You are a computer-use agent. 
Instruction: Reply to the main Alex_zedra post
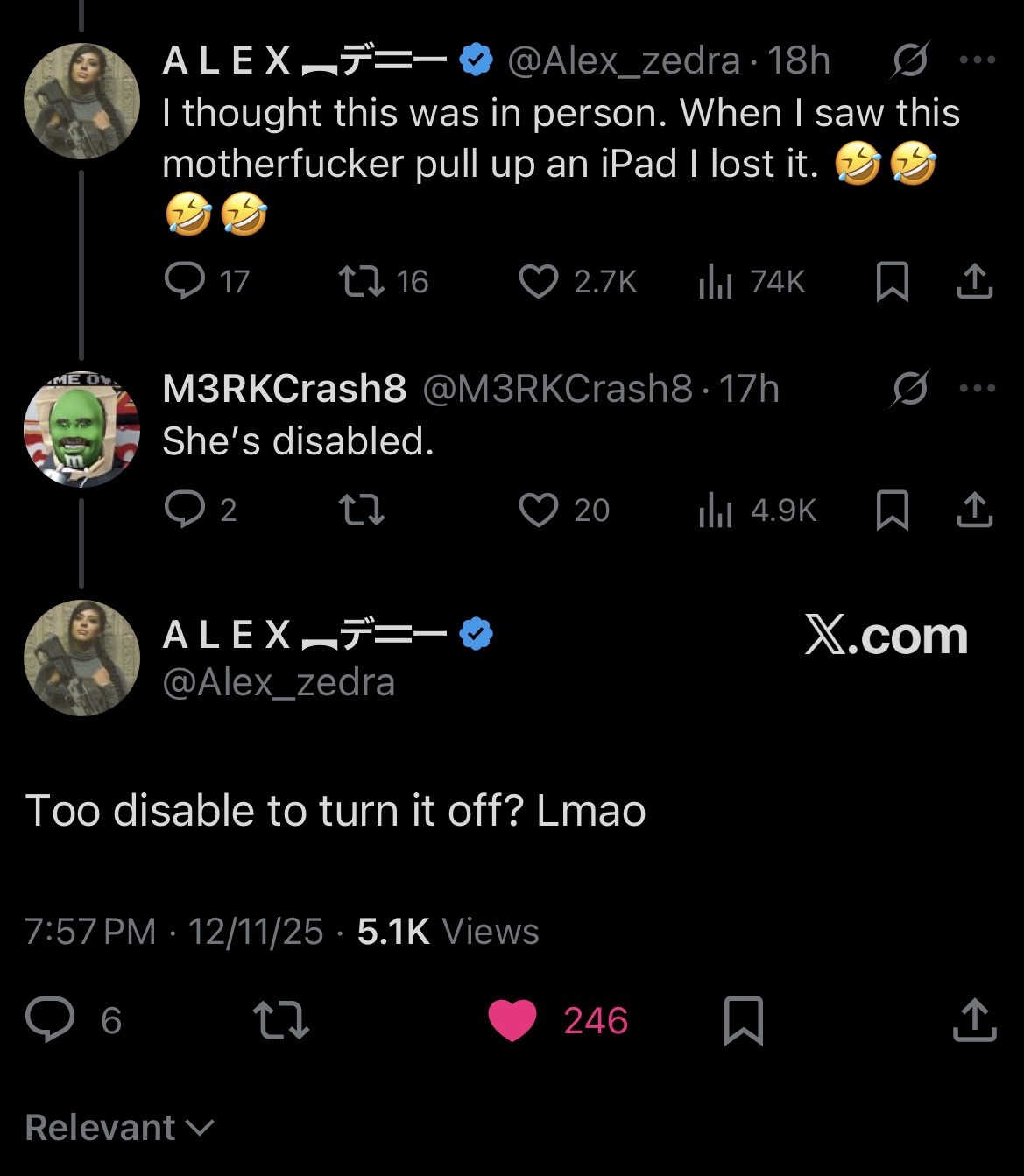tap(50, 1020)
